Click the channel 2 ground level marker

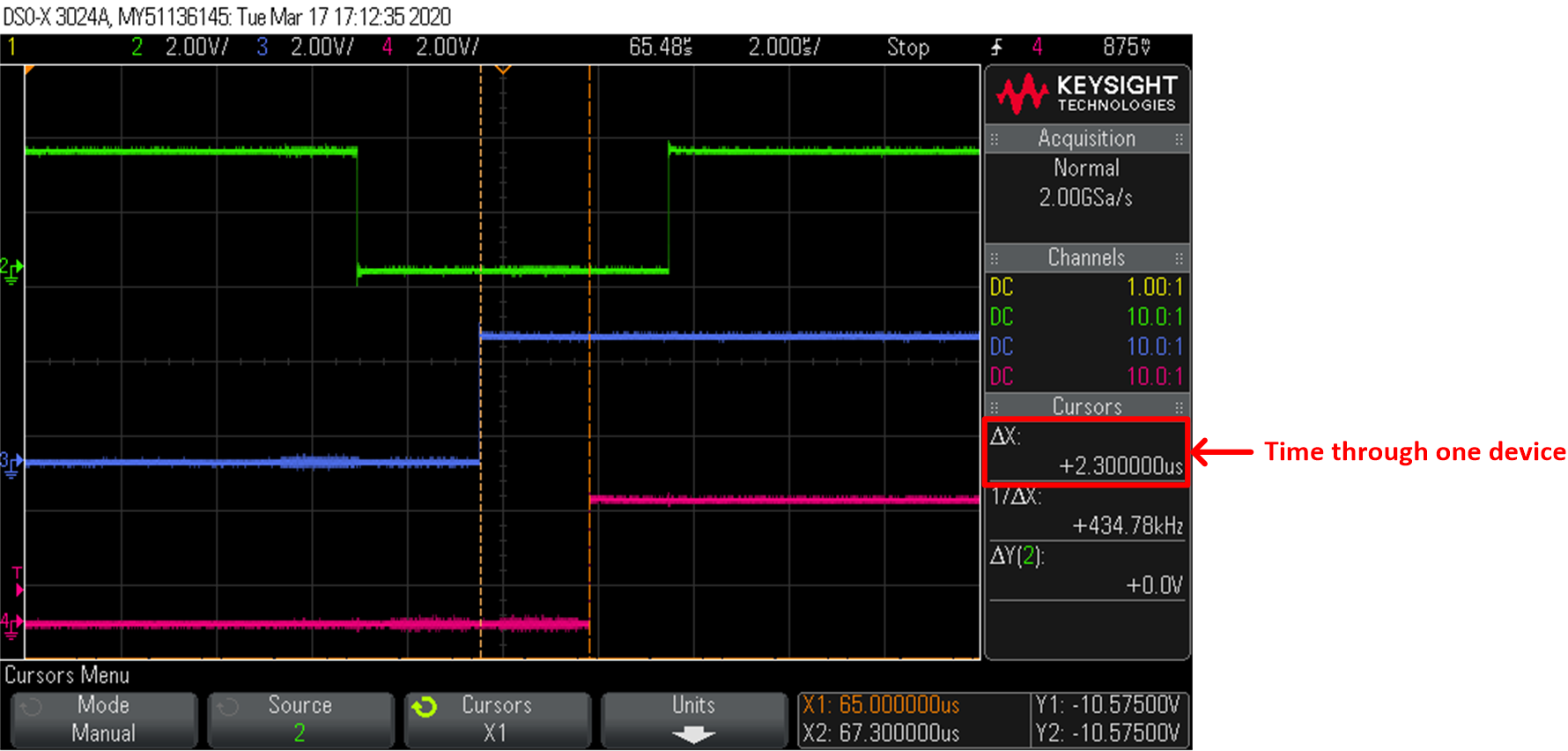11,270
